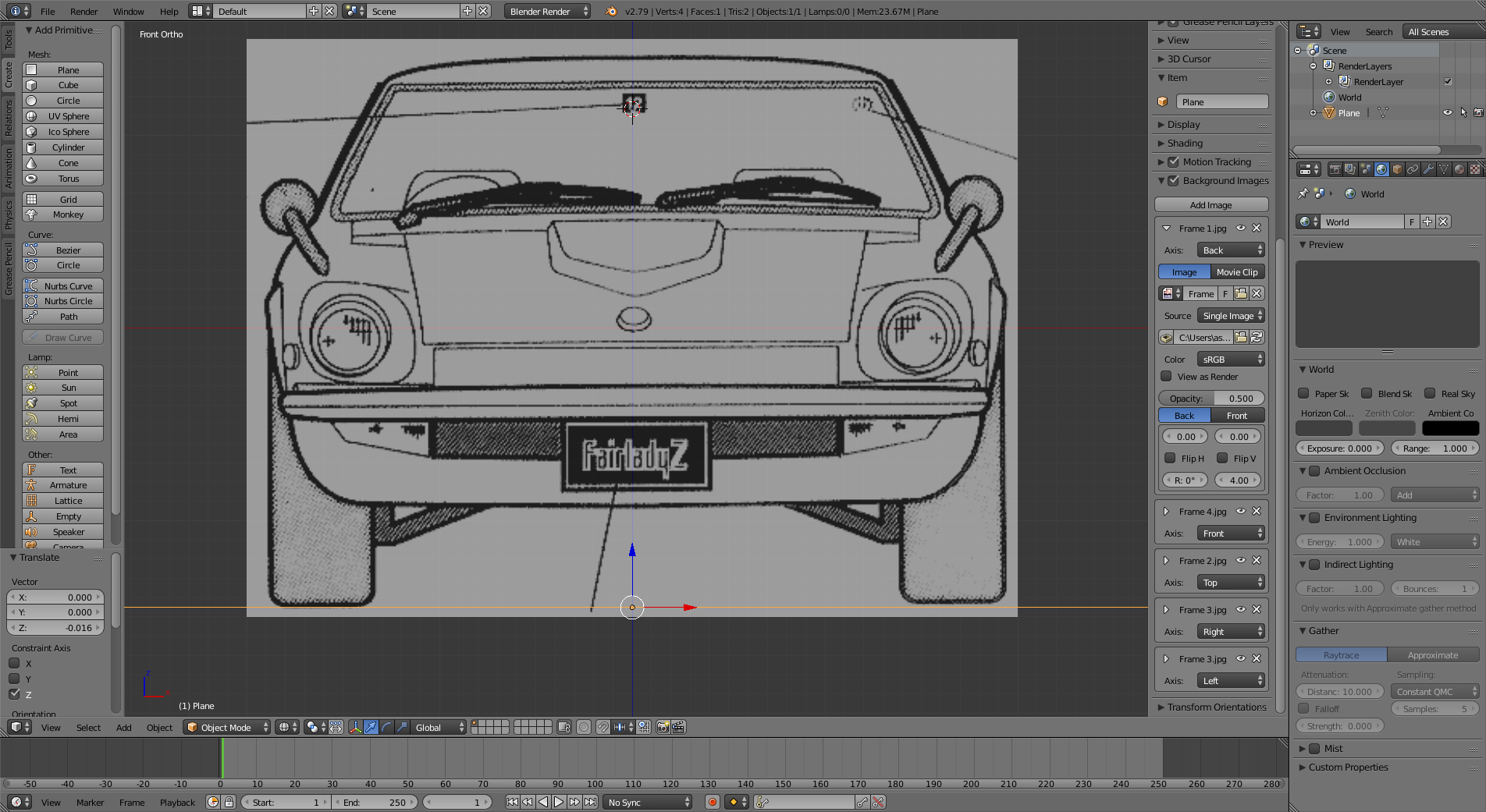Open Constraints properties tab (chain link)
This screenshot has height=812, width=1486.
pos(1413,169)
